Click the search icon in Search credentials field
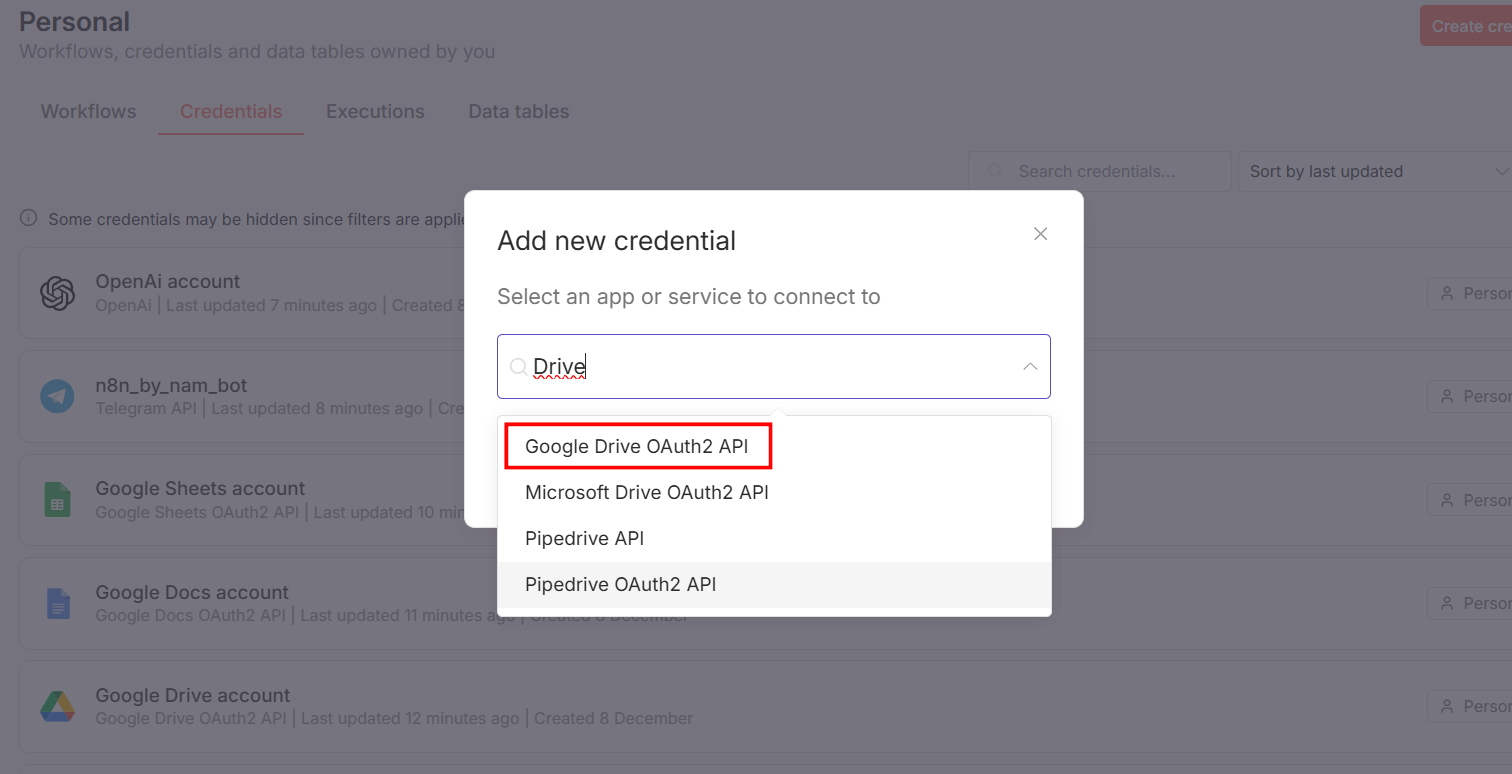Screen dimensions: 1512x774 [994, 171]
